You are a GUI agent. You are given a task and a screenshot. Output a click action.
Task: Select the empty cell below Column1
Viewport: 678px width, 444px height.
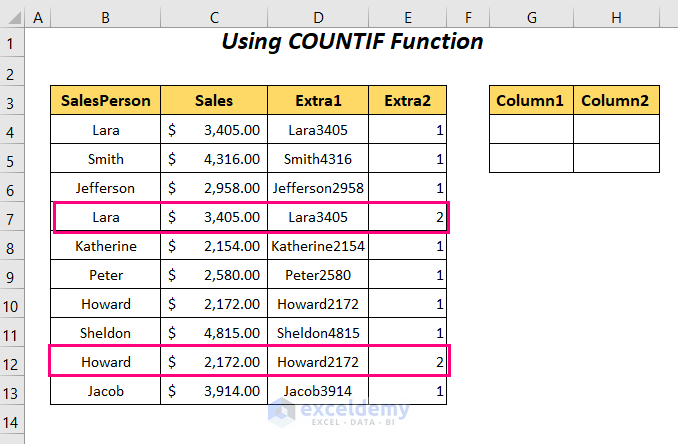point(531,130)
